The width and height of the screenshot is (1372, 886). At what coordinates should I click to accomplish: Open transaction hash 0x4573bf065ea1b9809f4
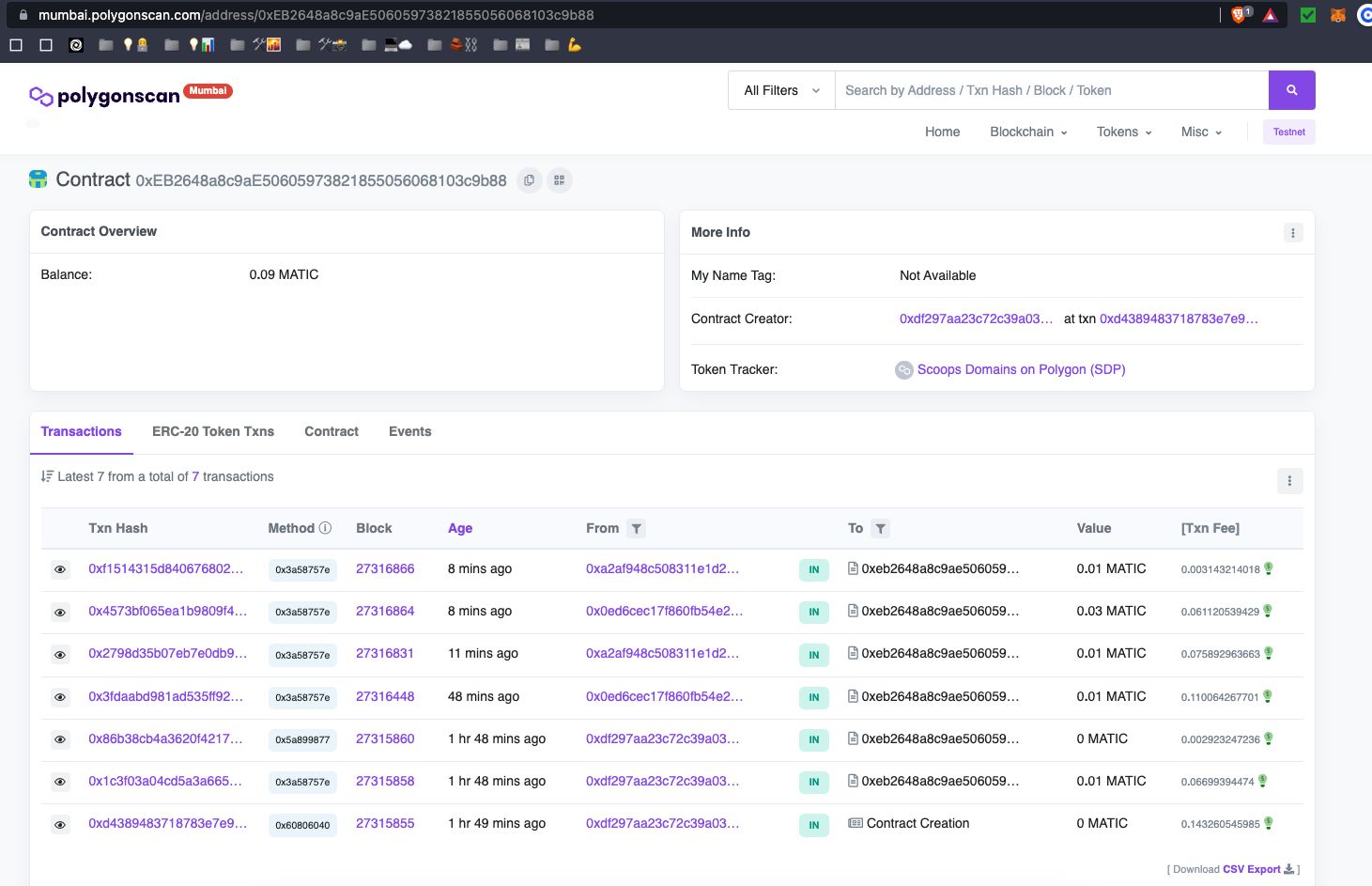(168, 611)
